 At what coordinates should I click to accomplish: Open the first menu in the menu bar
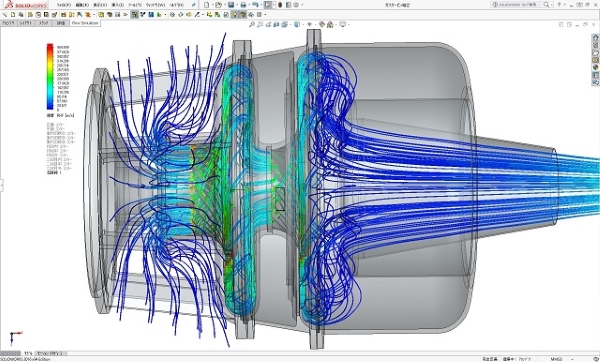[64, 5]
